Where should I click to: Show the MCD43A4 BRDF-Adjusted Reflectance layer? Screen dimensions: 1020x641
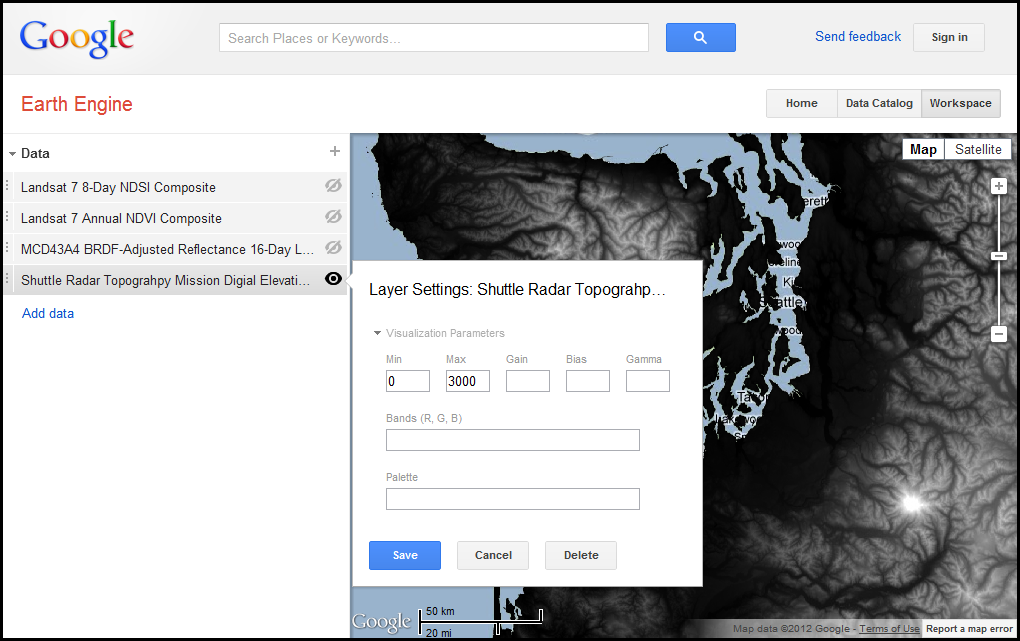point(334,248)
